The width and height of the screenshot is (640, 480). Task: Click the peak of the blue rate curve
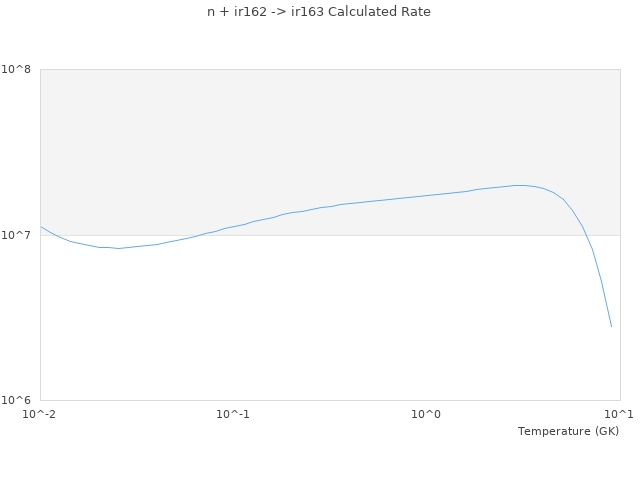point(519,185)
